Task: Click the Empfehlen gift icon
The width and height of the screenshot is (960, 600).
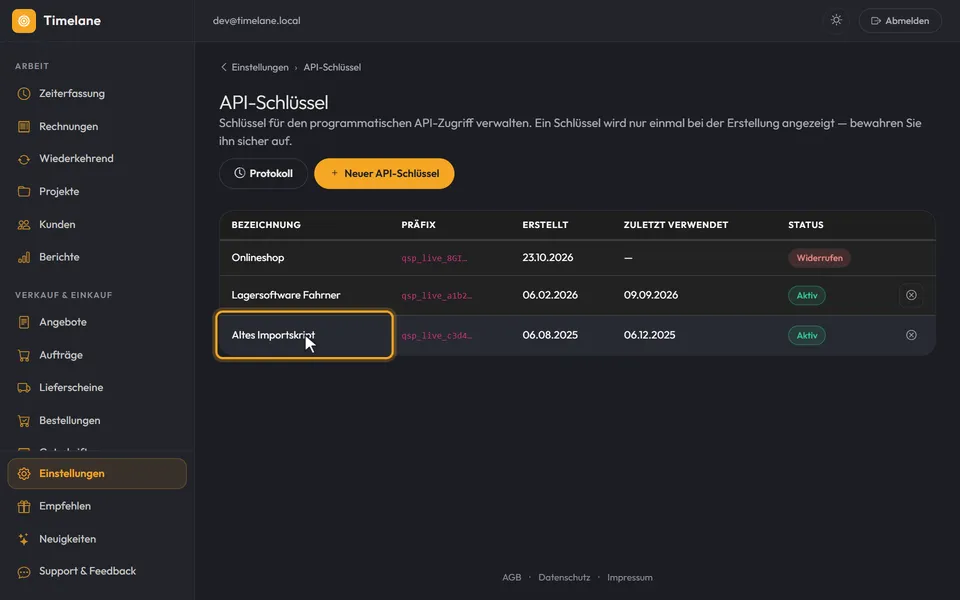Action: (24, 506)
